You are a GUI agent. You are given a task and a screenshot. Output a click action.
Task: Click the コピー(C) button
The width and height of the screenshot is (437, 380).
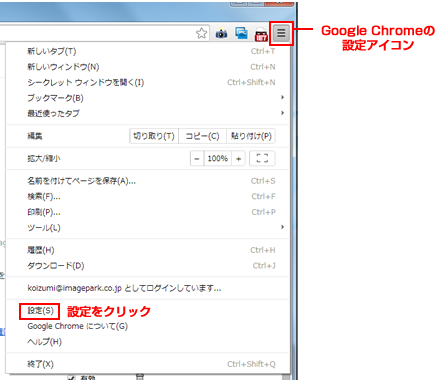click(x=202, y=136)
